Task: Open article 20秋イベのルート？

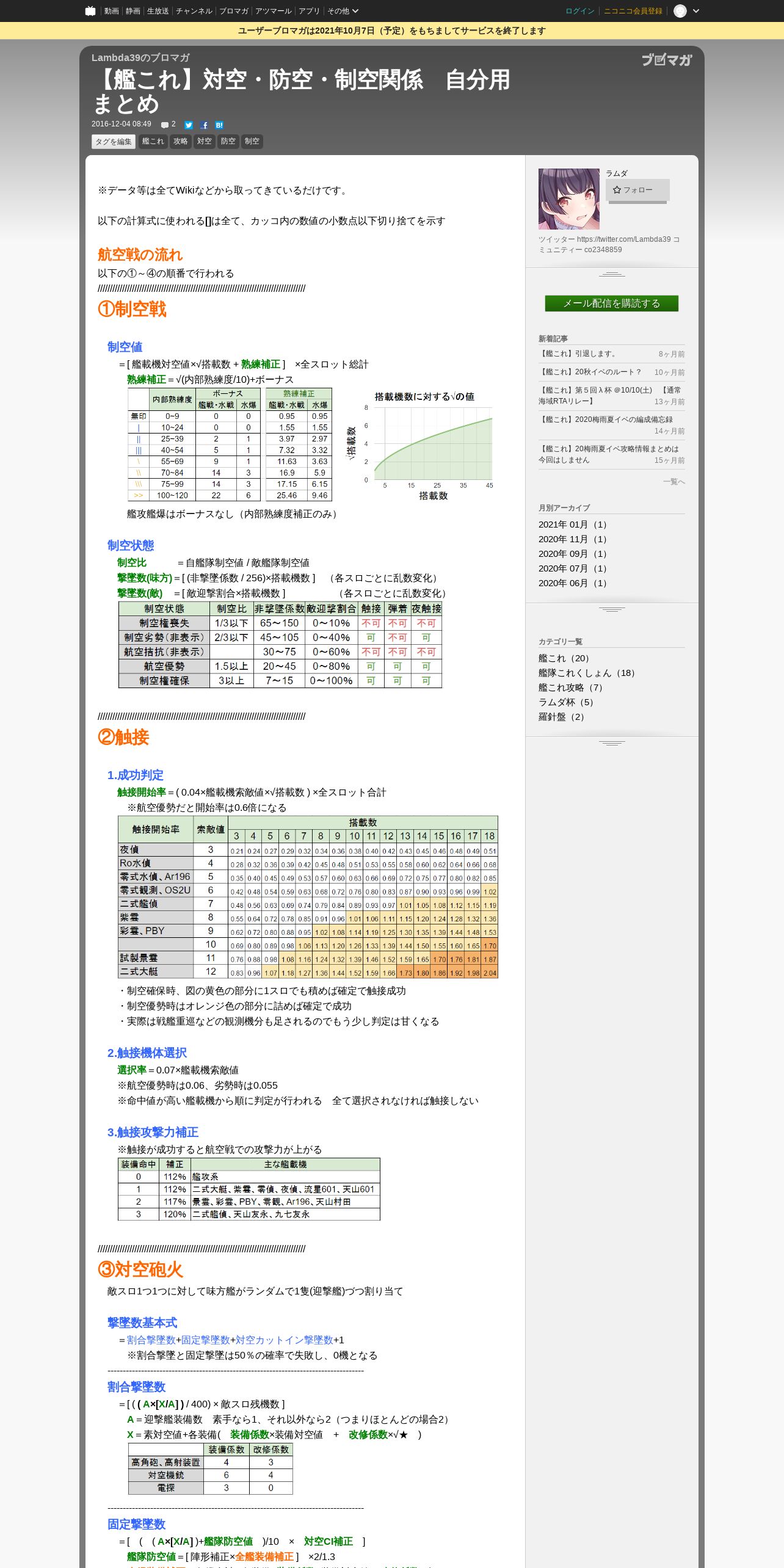Action: pos(591,372)
